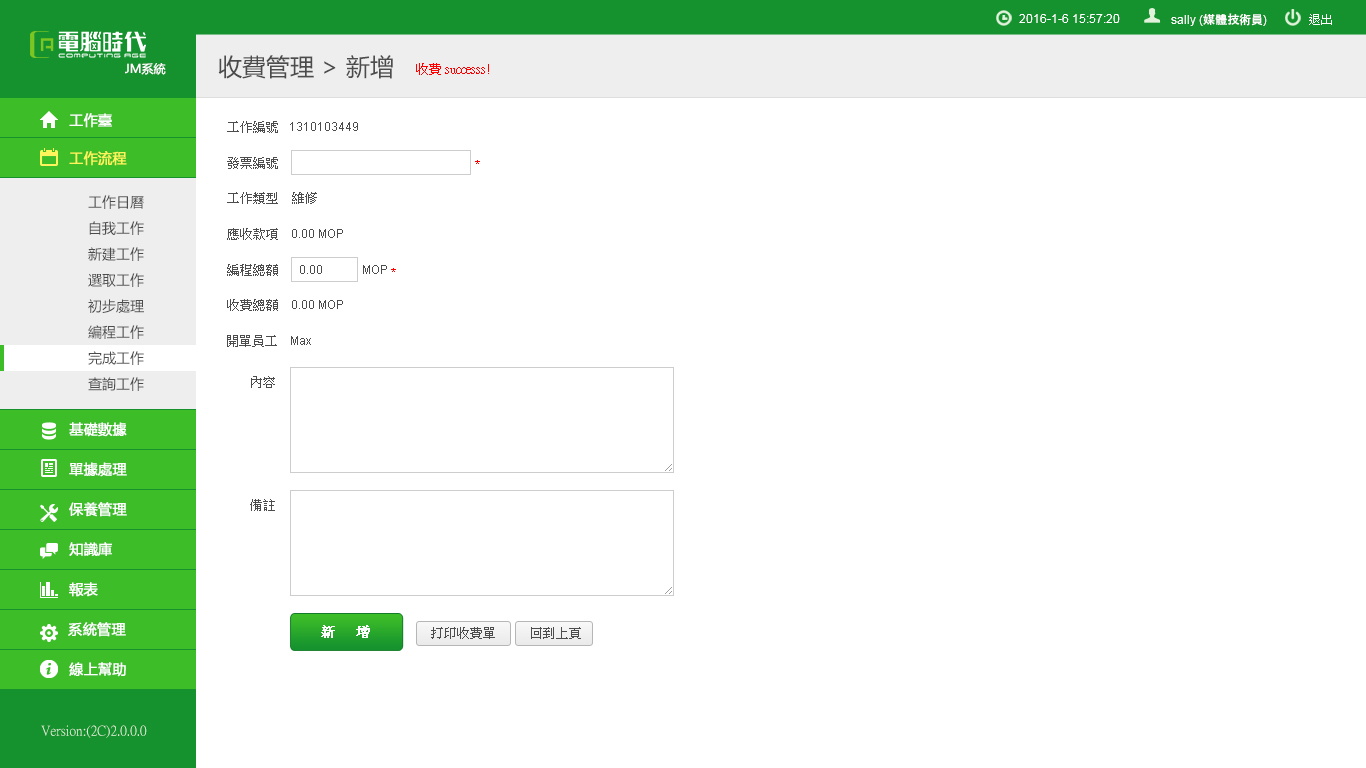Open 工作日曆 in the sidebar
1366x768 pixels.
(116, 202)
